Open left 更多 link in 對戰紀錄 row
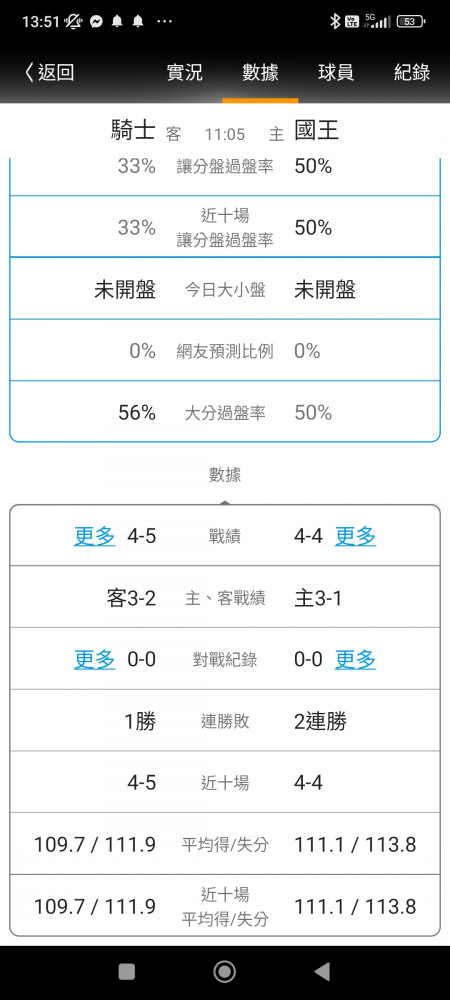Screen dimensions: 450x1000 pyautogui.click(x=94, y=659)
